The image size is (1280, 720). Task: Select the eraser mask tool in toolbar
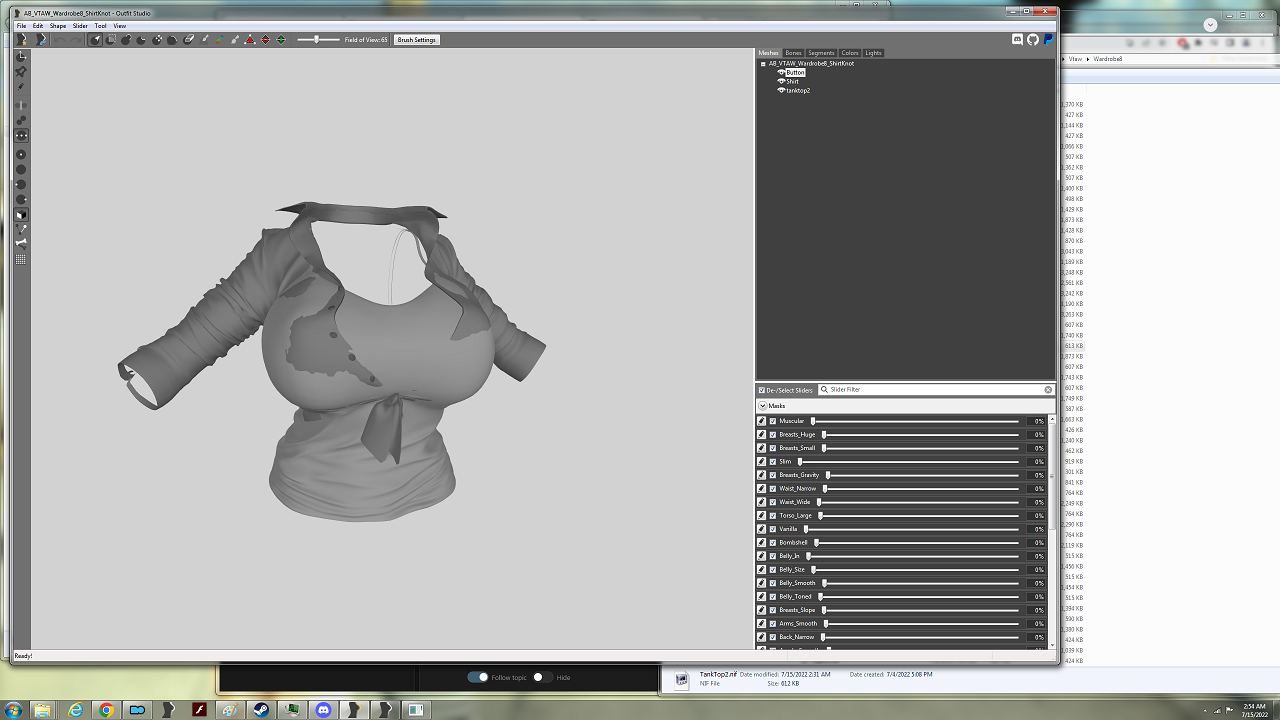(x=189, y=40)
